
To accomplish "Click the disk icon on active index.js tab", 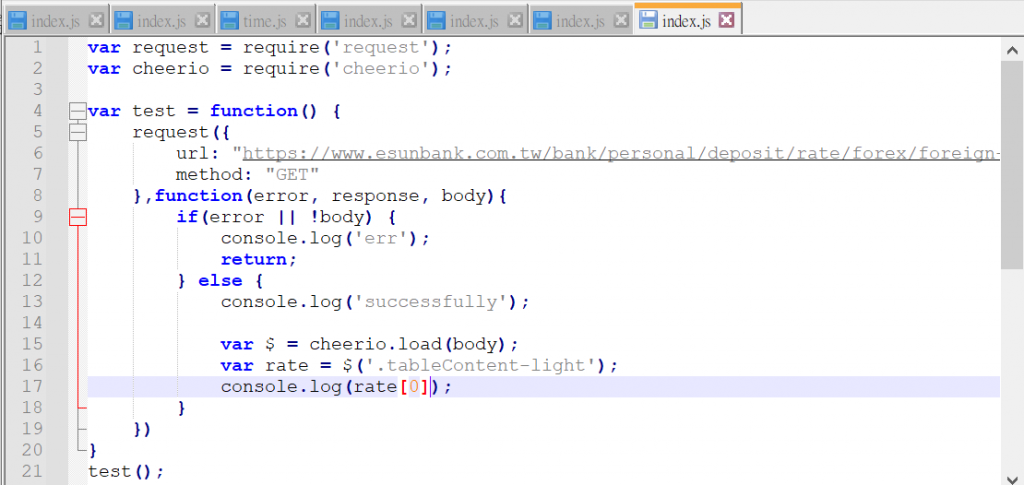I will coord(648,20).
